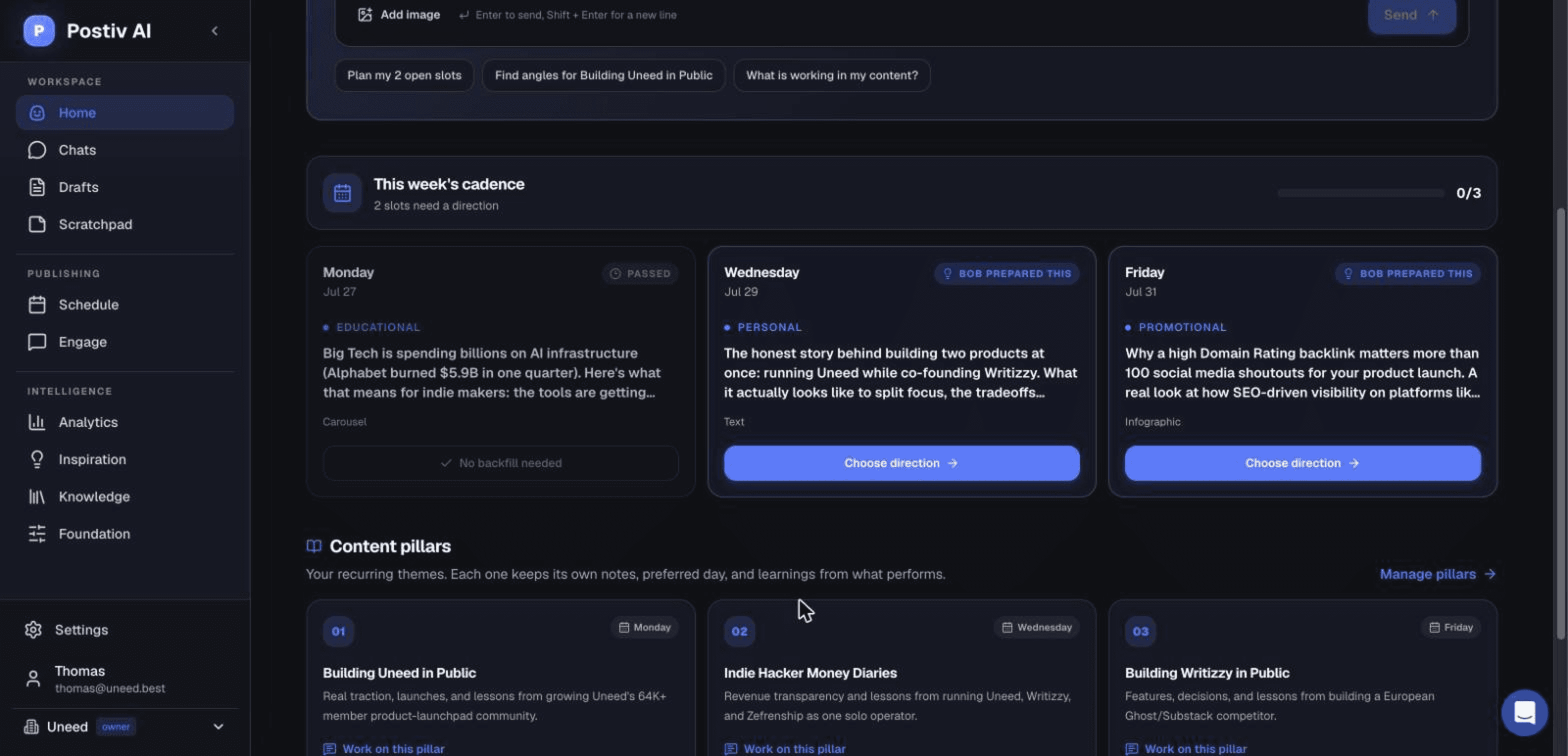Select the 'Plan my 2 open slots' suggestion
The image size is (1568, 756).
click(404, 75)
